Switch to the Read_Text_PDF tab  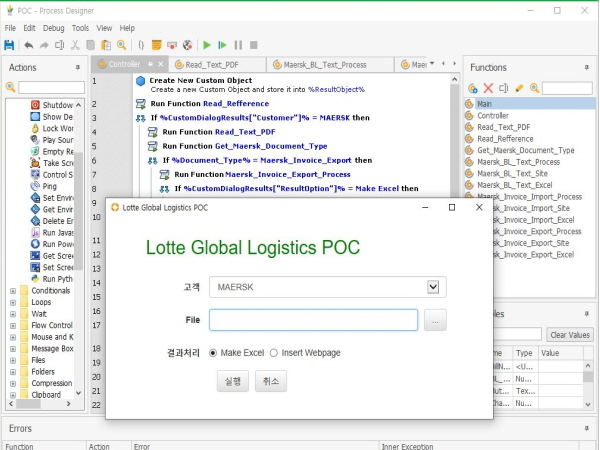217,65
